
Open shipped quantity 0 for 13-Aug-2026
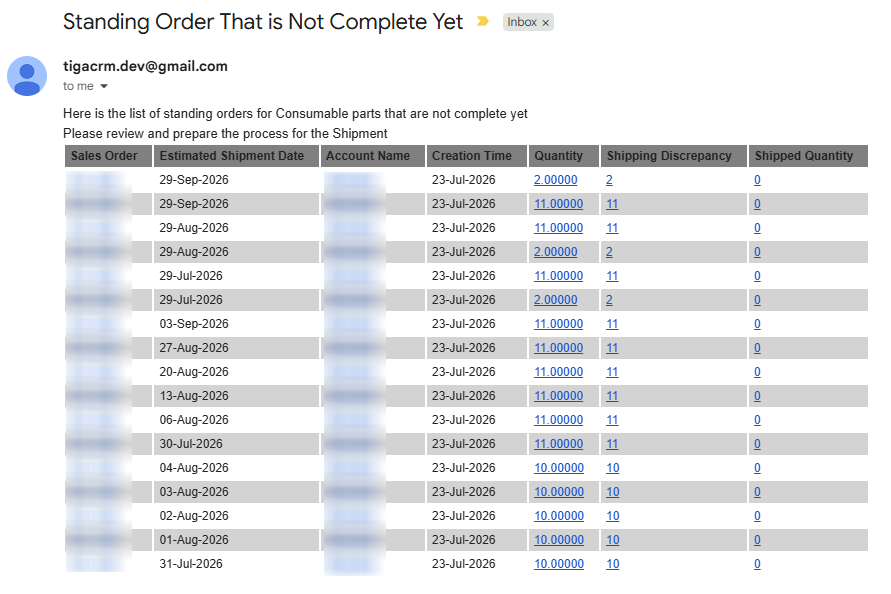click(757, 396)
